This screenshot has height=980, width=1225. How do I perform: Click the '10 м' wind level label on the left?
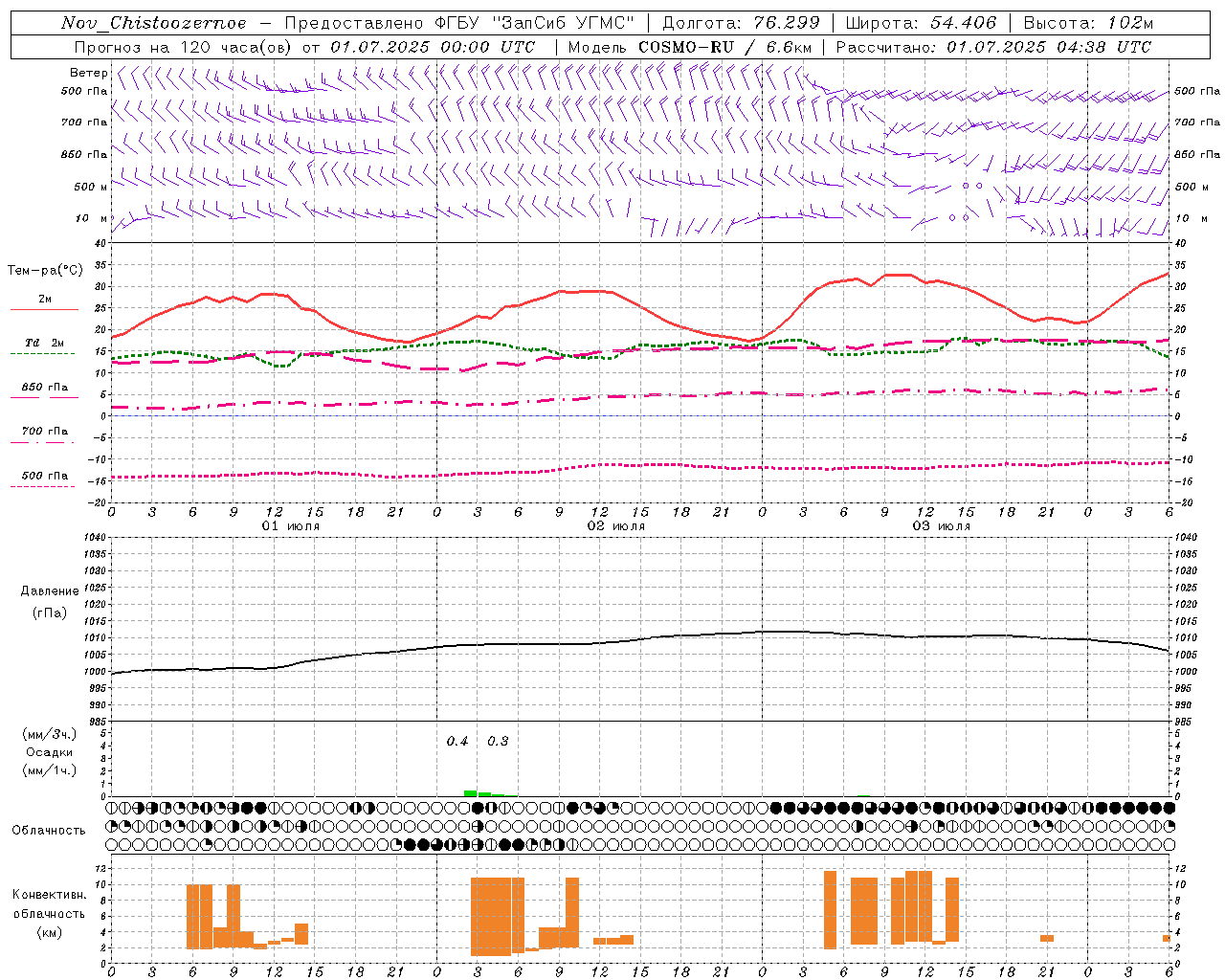[92, 218]
